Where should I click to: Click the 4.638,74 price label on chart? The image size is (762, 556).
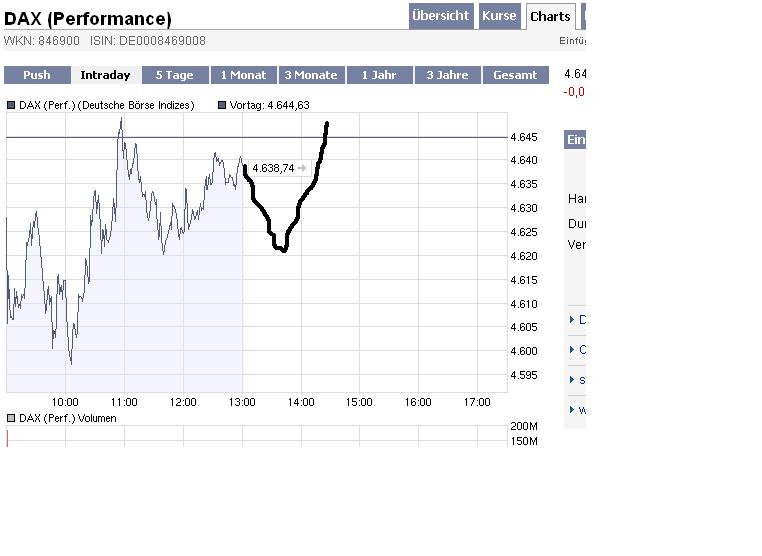click(273, 168)
